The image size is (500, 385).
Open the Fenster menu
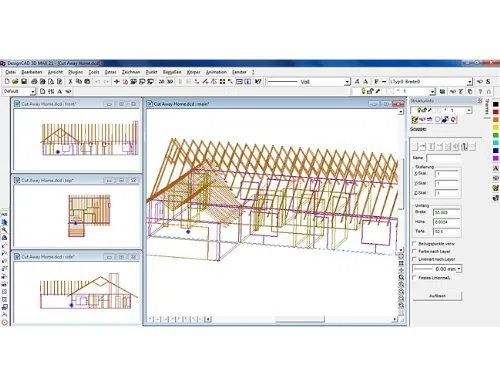click(x=239, y=72)
